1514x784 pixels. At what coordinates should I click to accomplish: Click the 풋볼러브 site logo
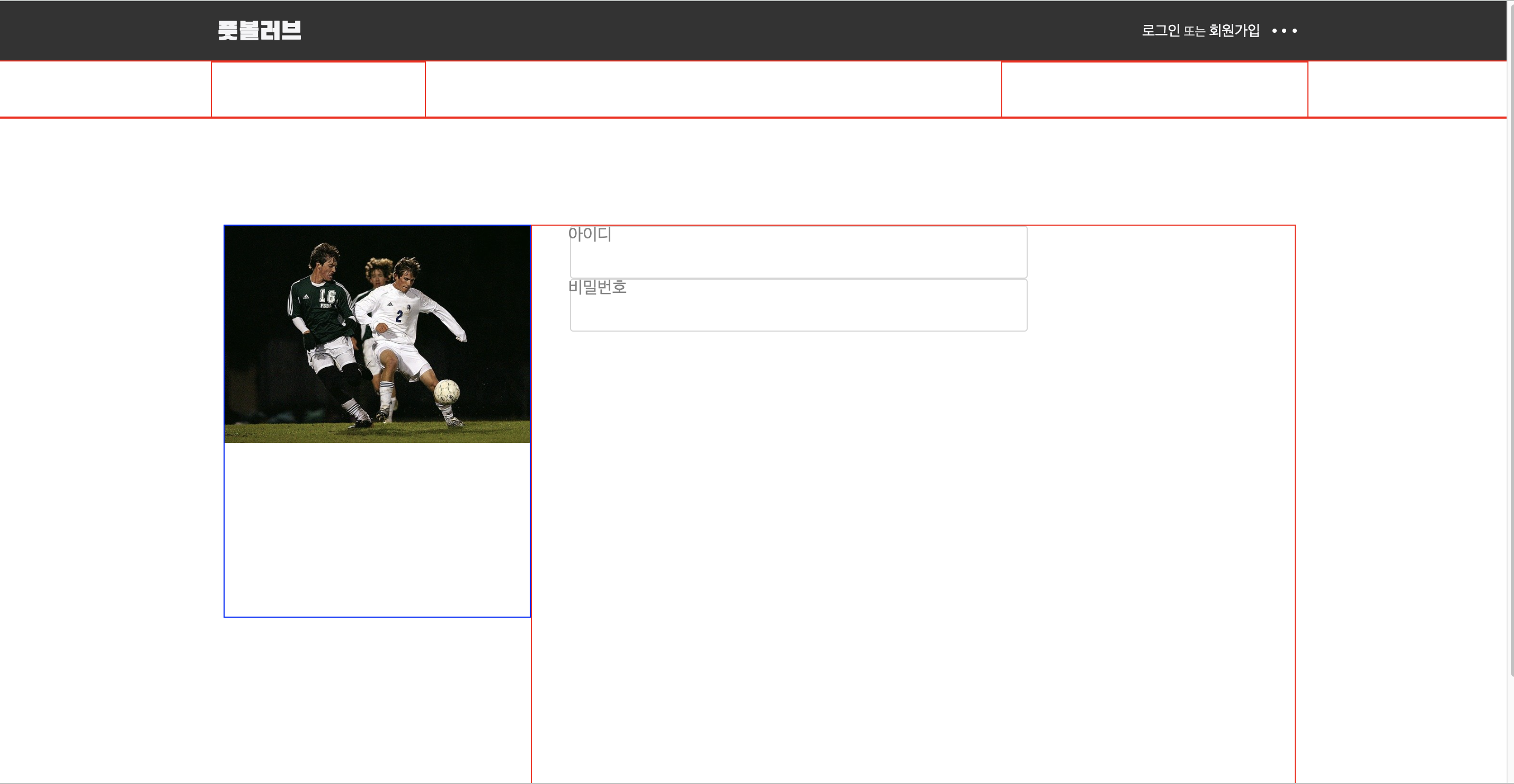tap(259, 31)
